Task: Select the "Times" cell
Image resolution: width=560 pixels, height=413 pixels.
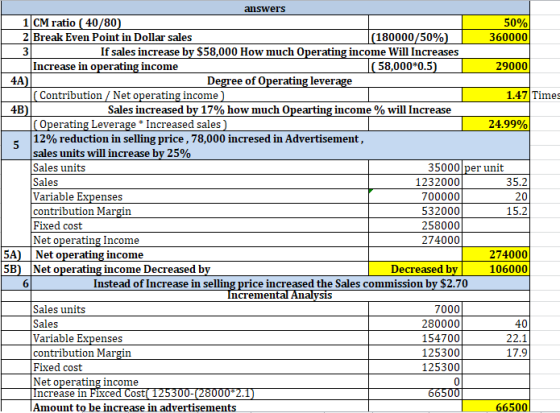Action: (545, 95)
